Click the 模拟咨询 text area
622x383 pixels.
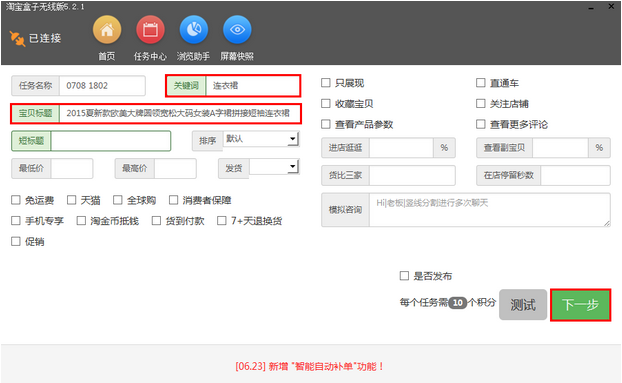(x=490, y=210)
